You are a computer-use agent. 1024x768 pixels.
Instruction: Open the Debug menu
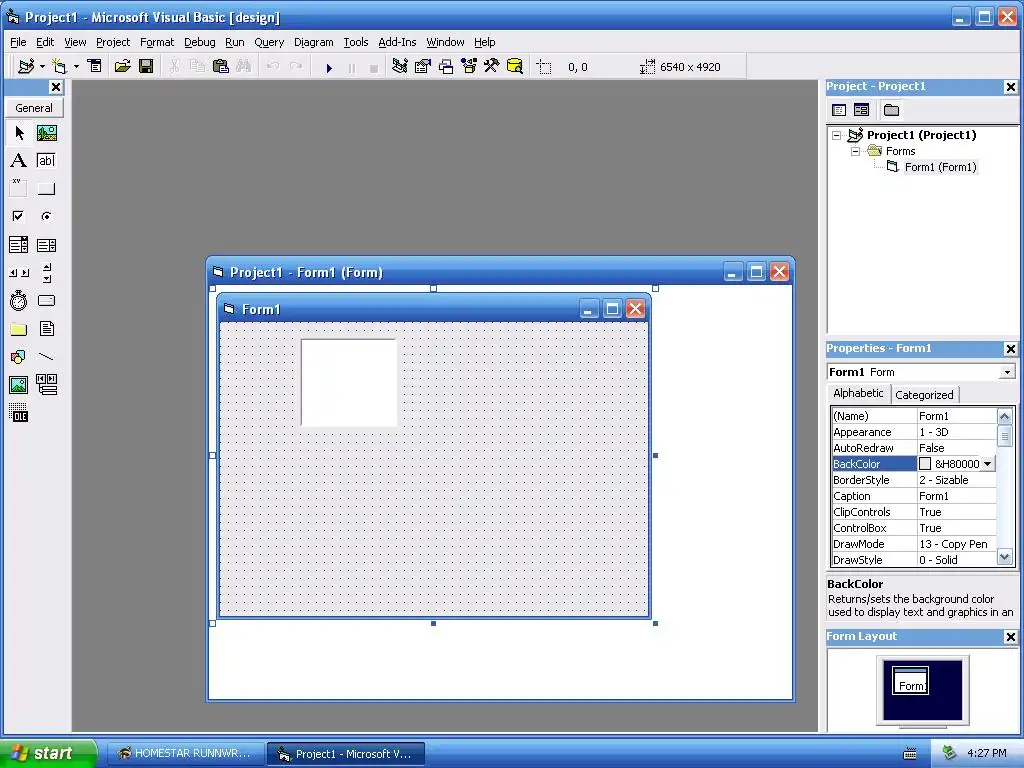click(199, 42)
